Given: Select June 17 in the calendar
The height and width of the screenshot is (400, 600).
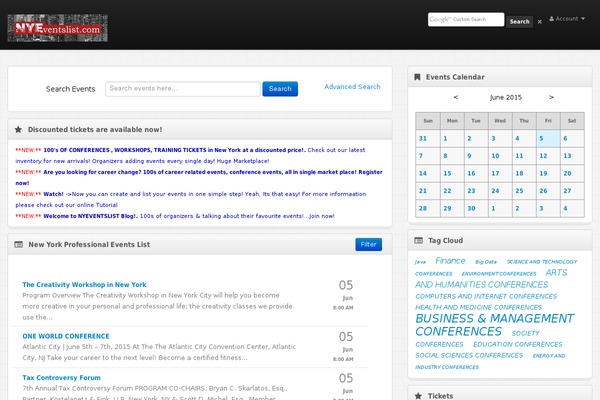Looking at the screenshot, I should (500, 173).
